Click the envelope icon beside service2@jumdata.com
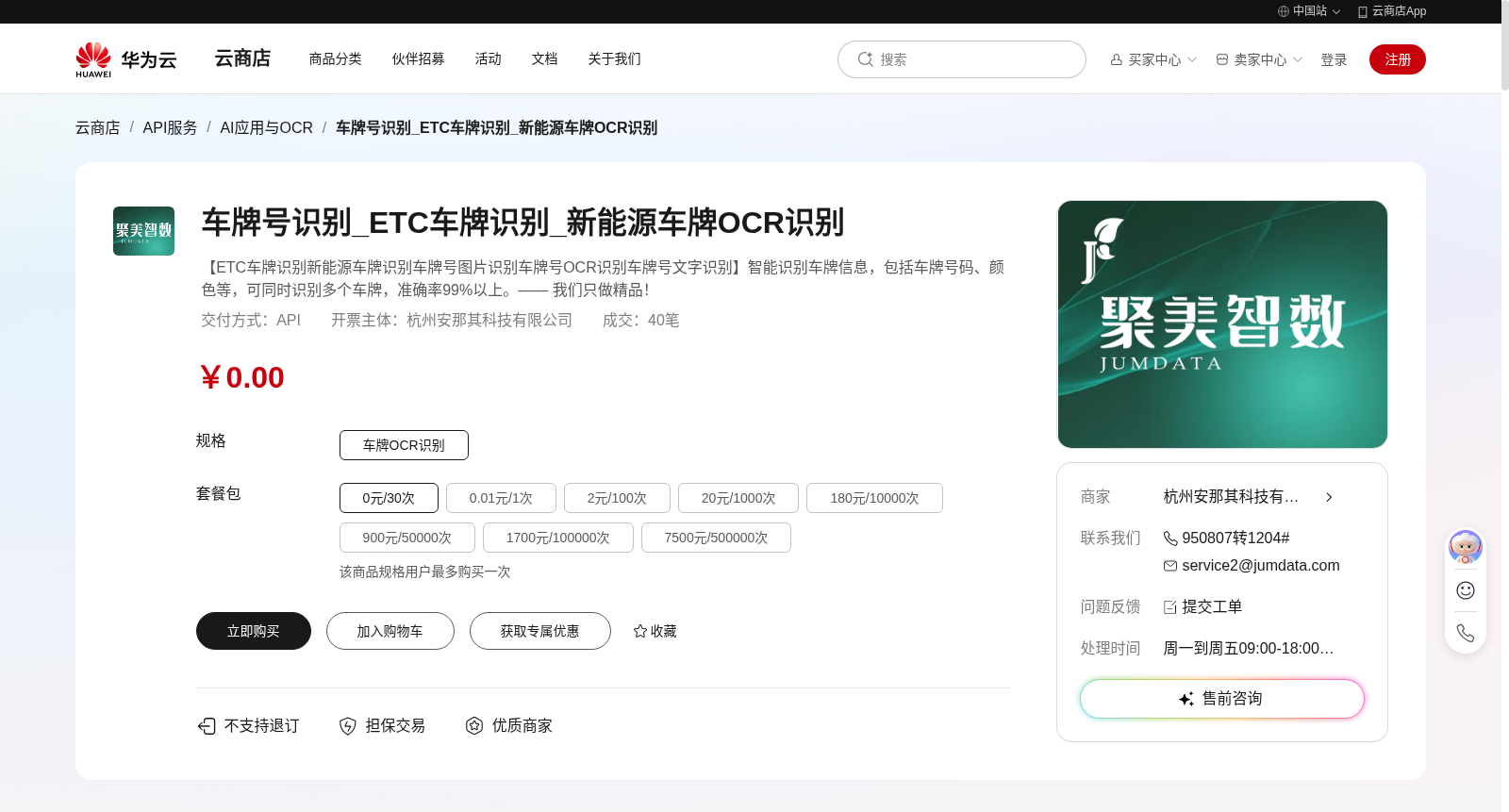The image size is (1509, 812). (1170, 566)
